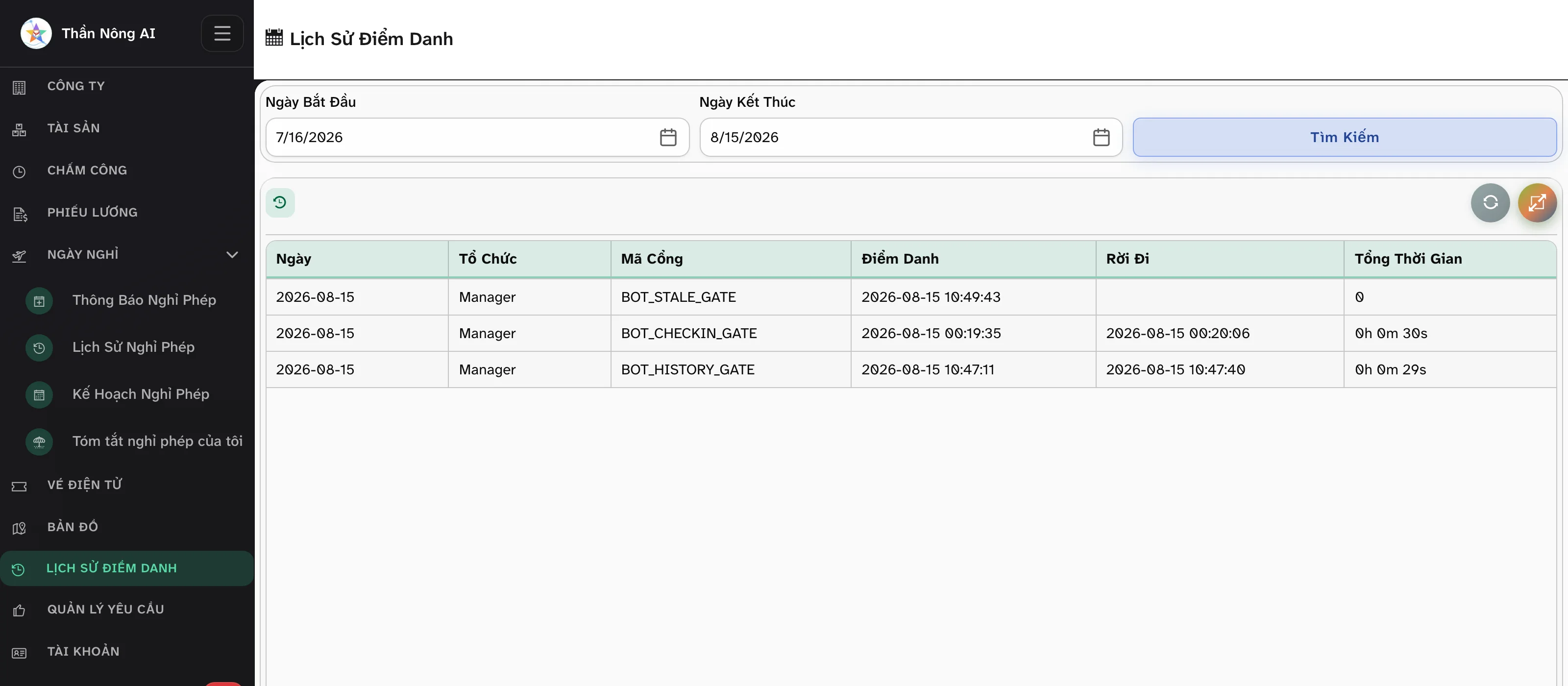Screen dimensions: 1568x686
Task: Click the Phiếu Lương payslip icon
Action: click(20, 214)
